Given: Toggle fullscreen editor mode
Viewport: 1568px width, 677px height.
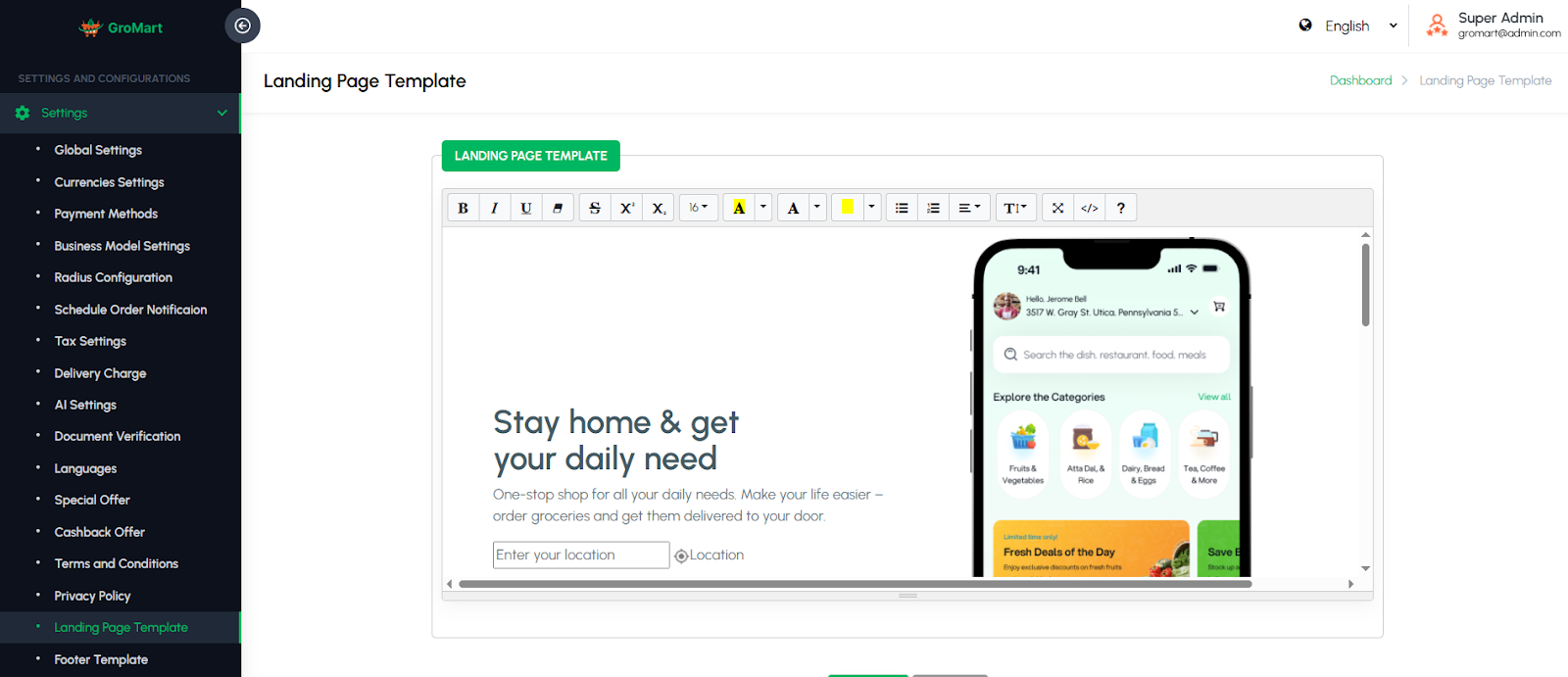Looking at the screenshot, I should pyautogui.click(x=1057, y=208).
